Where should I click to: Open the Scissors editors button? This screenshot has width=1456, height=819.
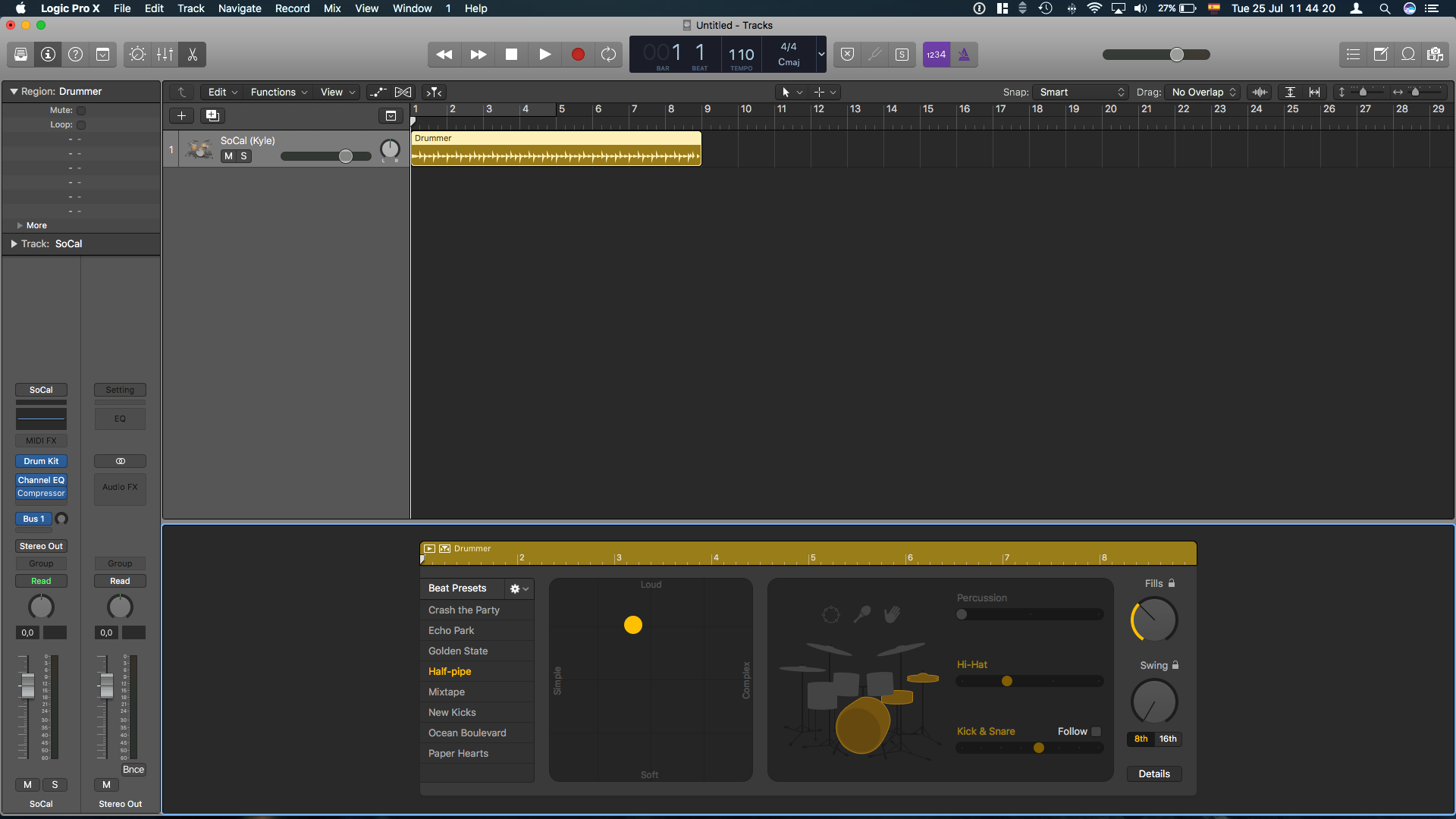coord(192,55)
